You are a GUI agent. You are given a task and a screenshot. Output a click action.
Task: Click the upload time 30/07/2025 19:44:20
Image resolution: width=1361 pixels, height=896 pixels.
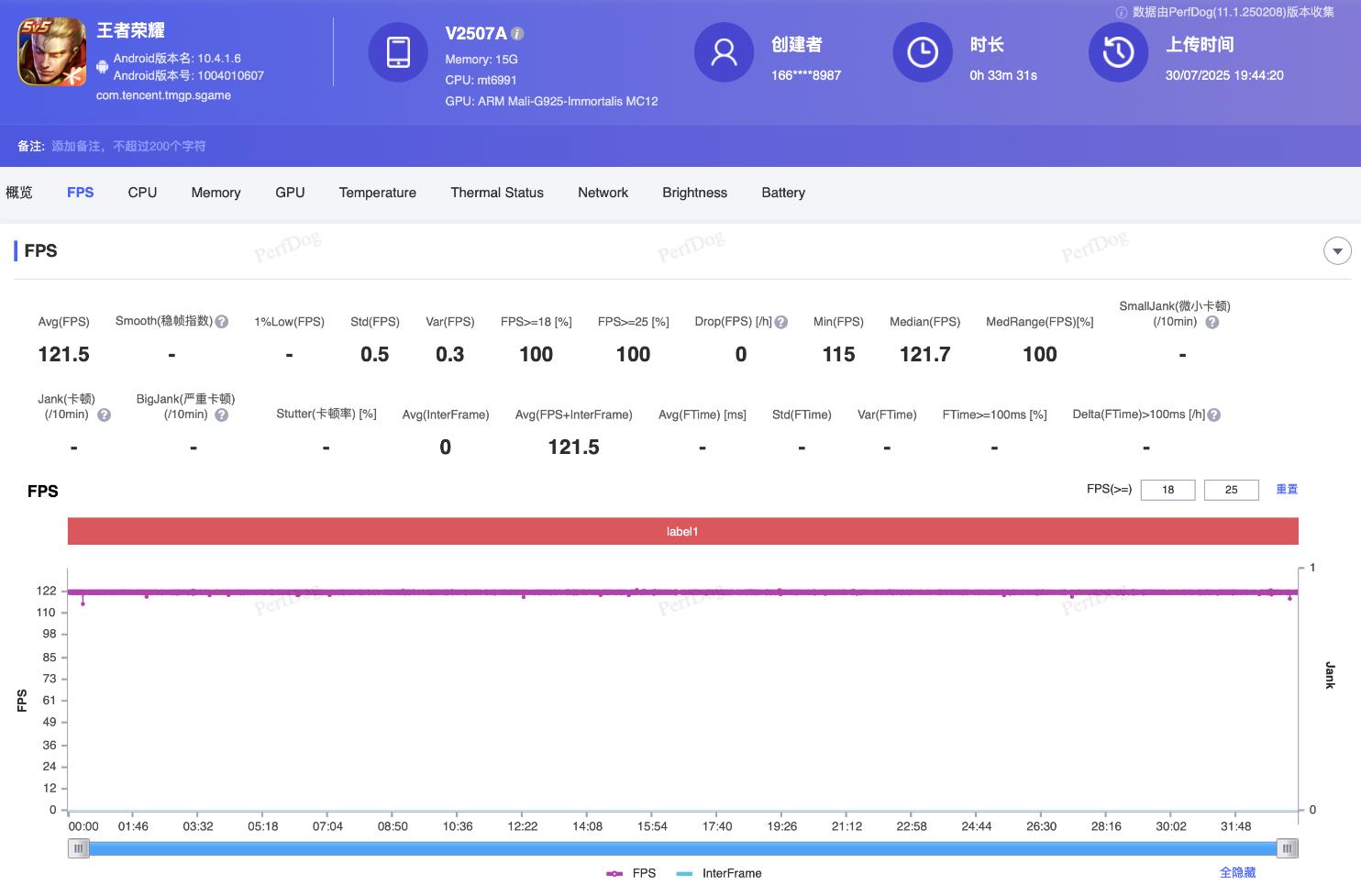[1224, 75]
